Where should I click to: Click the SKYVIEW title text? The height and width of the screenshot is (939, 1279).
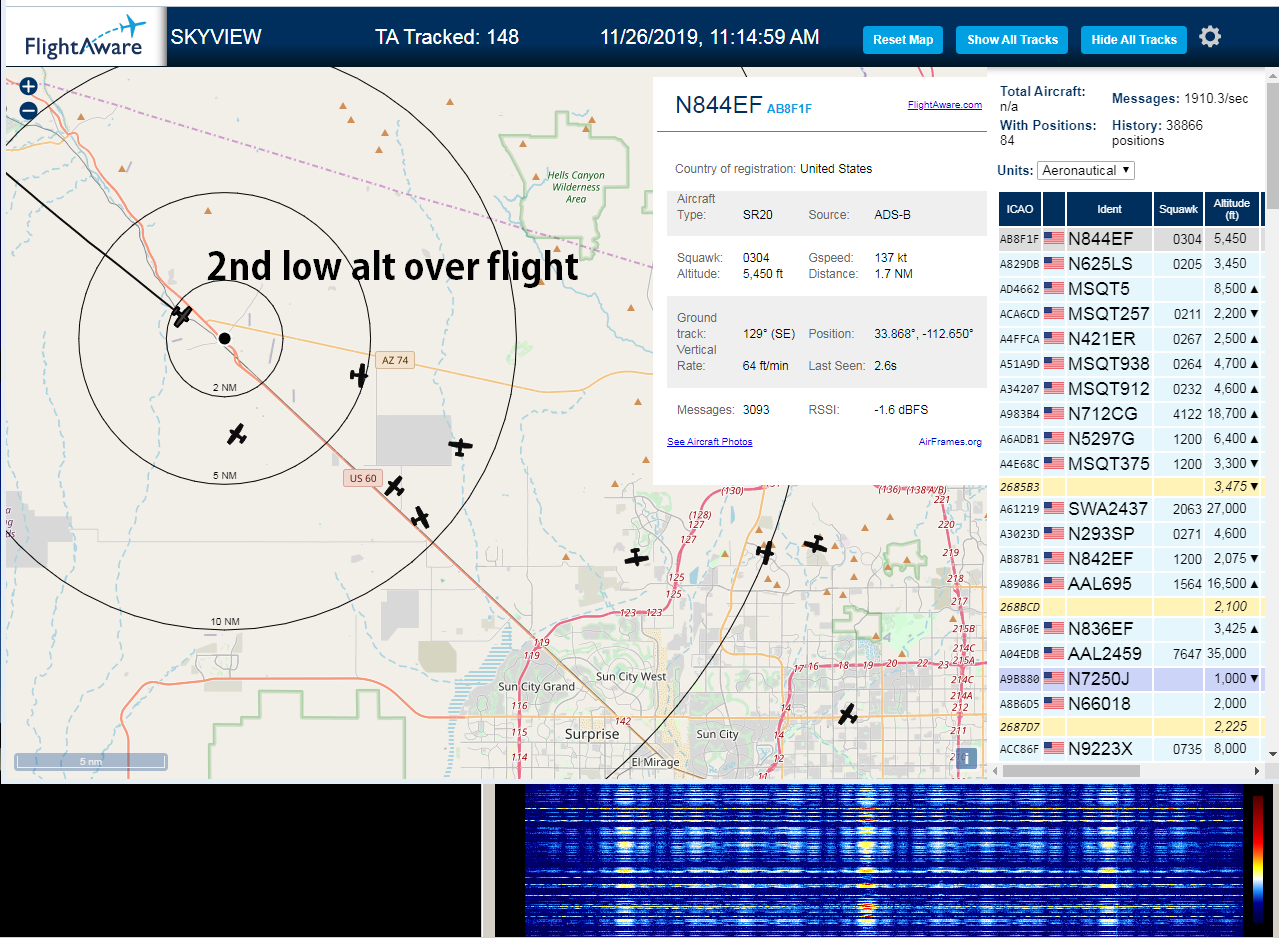pos(216,38)
